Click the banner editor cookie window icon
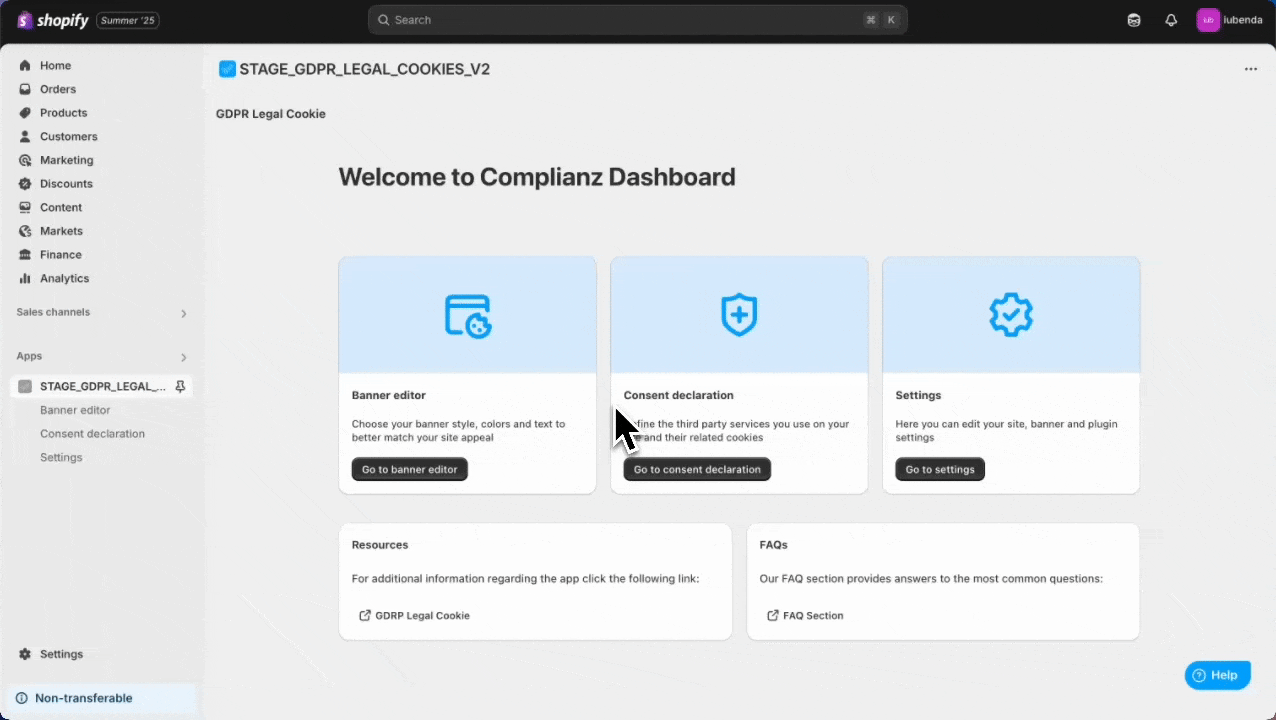The width and height of the screenshot is (1276, 720). pos(468,315)
